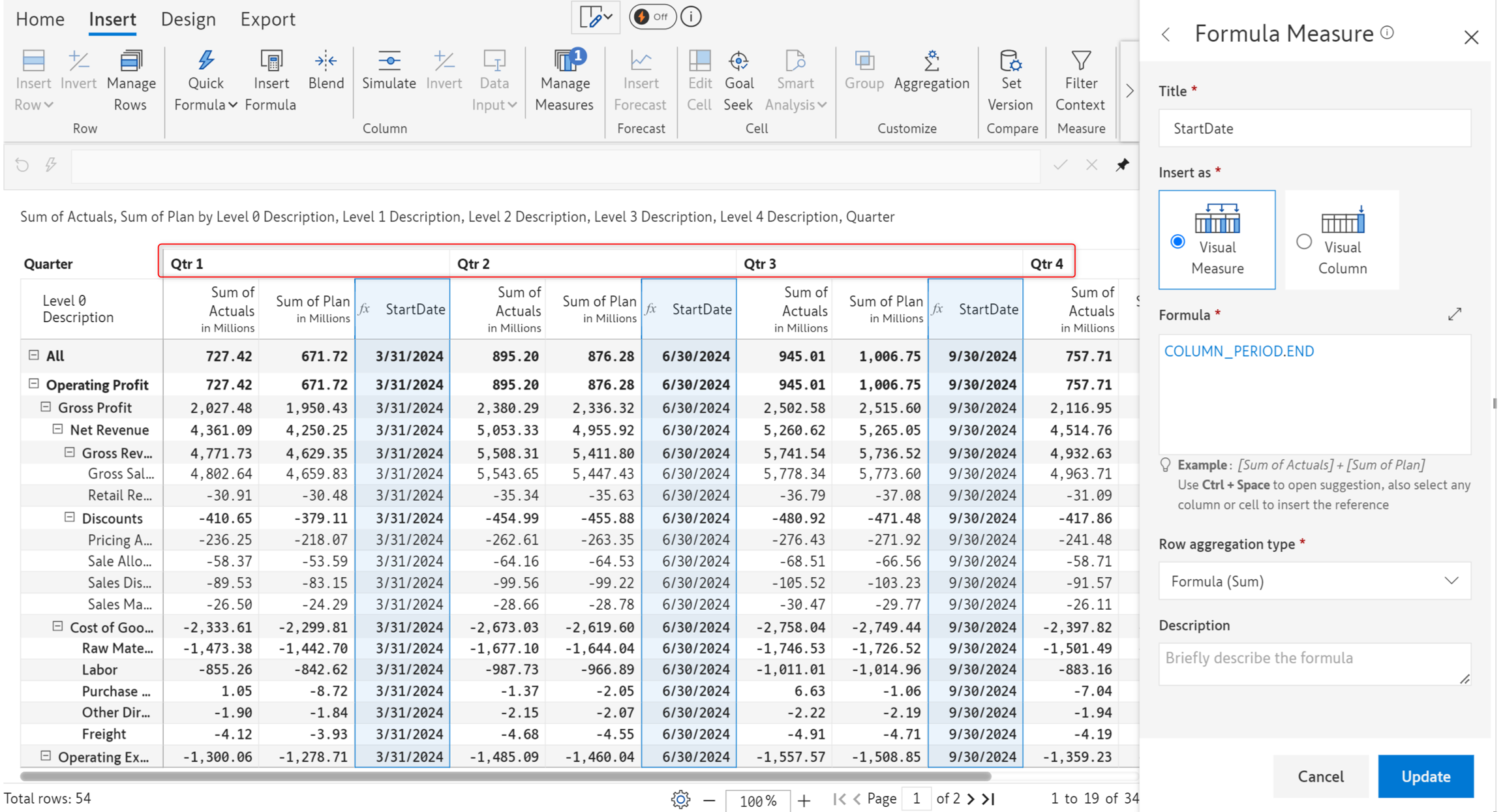Switch to the Design tab
The height and width of the screenshot is (812, 1503).
188,19
